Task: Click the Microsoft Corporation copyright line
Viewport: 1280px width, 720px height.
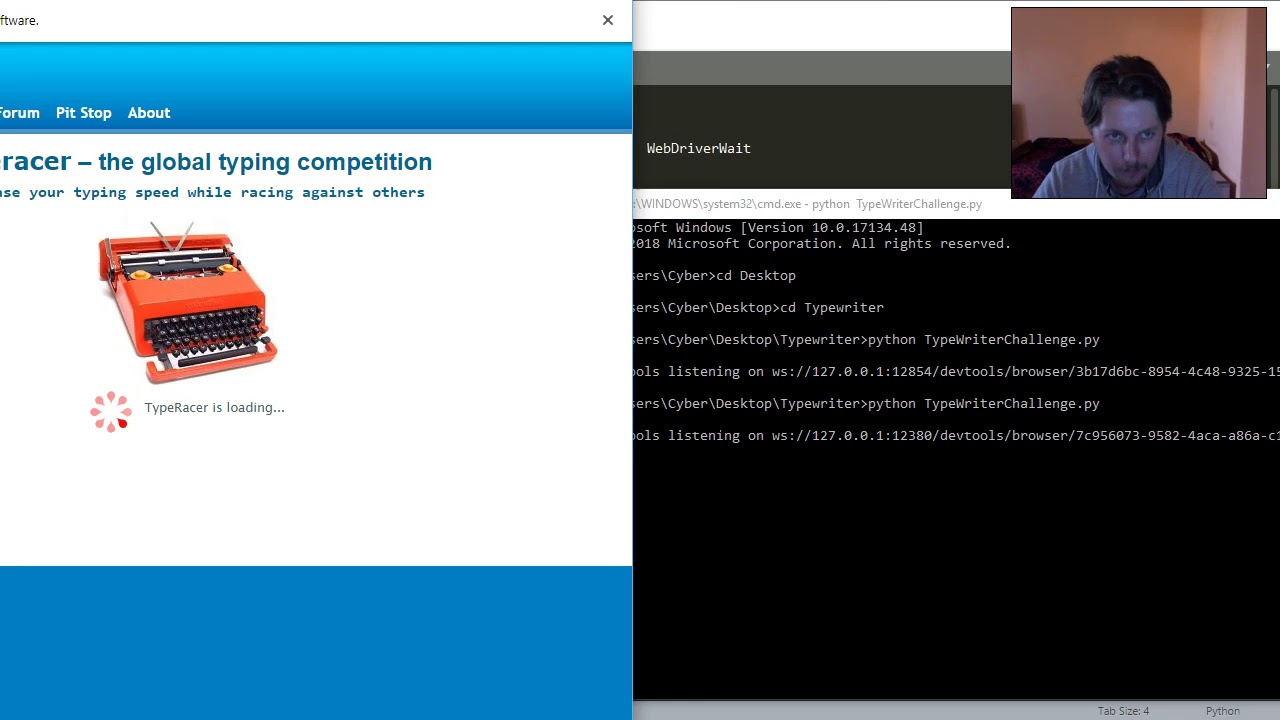Action: (x=822, y=244)
